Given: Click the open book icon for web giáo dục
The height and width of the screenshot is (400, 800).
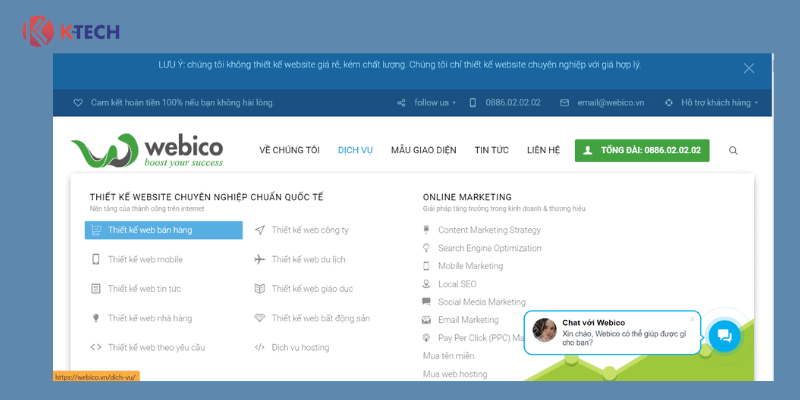Looking at the screenshot, I should pyautogui.click(x=260, y=289).
